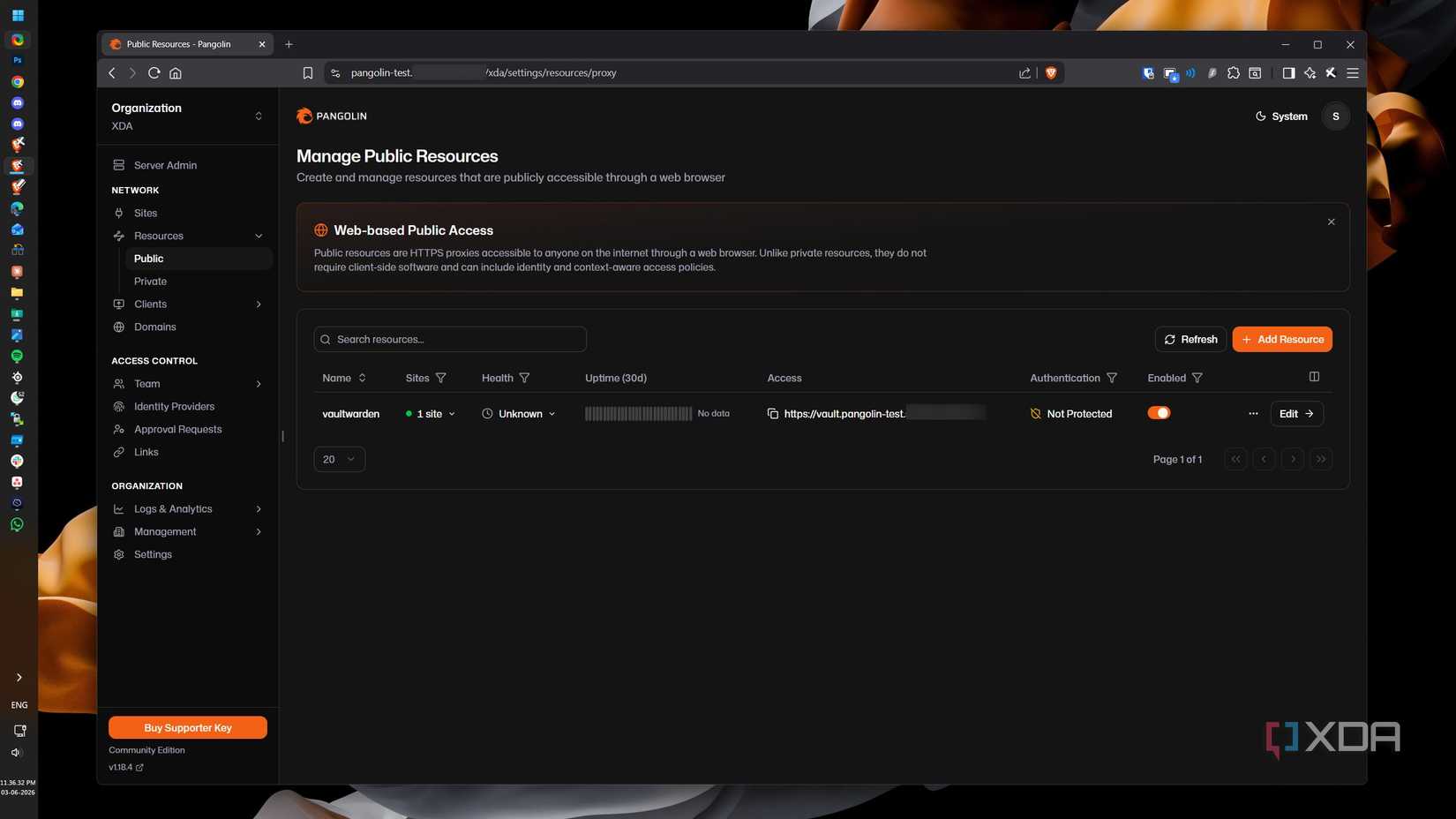Image resolution: width=1456 pixels, height=819 pixels.
Task: Click Buy Supporter Key button
Action: coord(188,728)
